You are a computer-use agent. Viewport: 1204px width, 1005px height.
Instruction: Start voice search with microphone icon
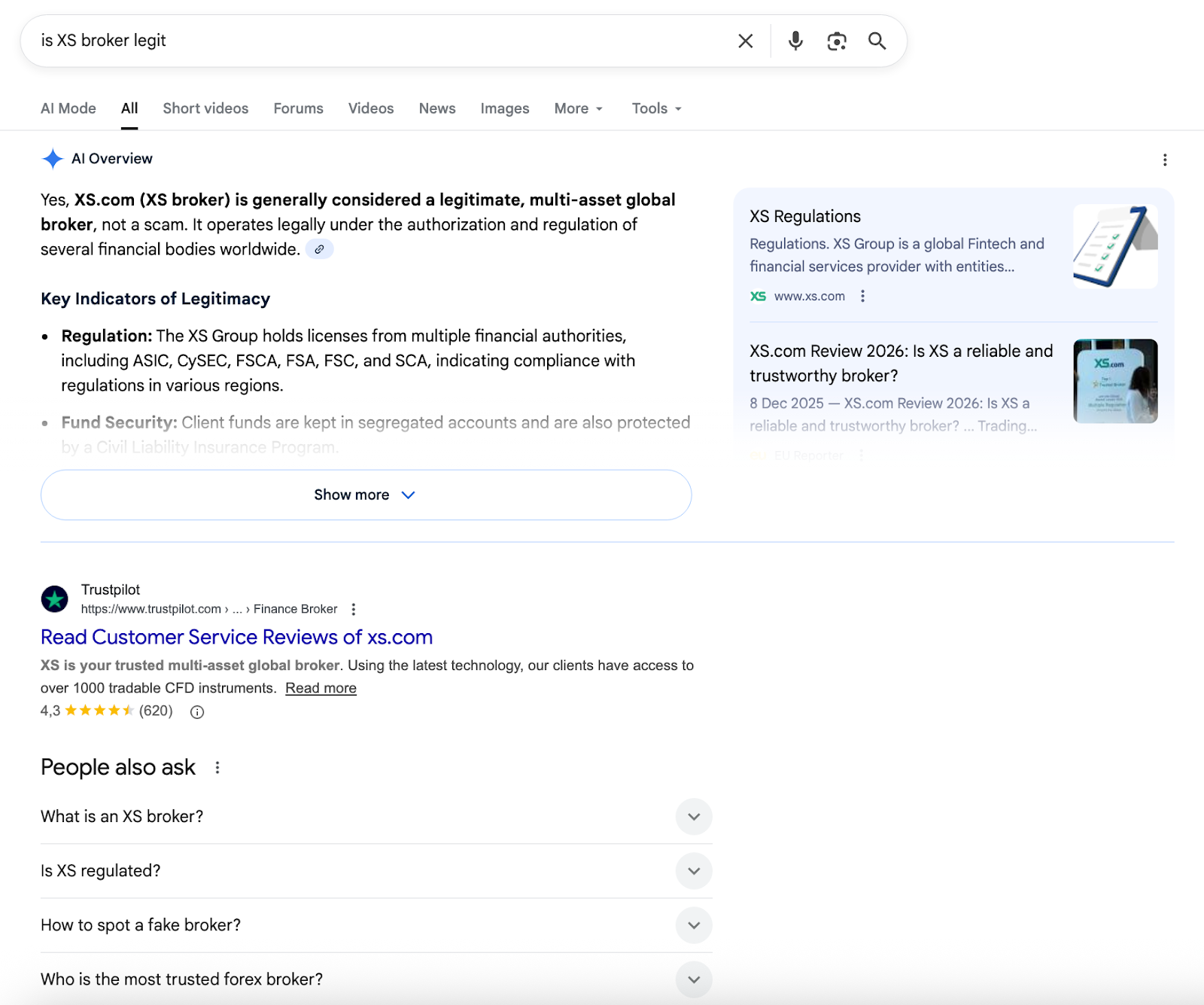(x=795, y=41)
